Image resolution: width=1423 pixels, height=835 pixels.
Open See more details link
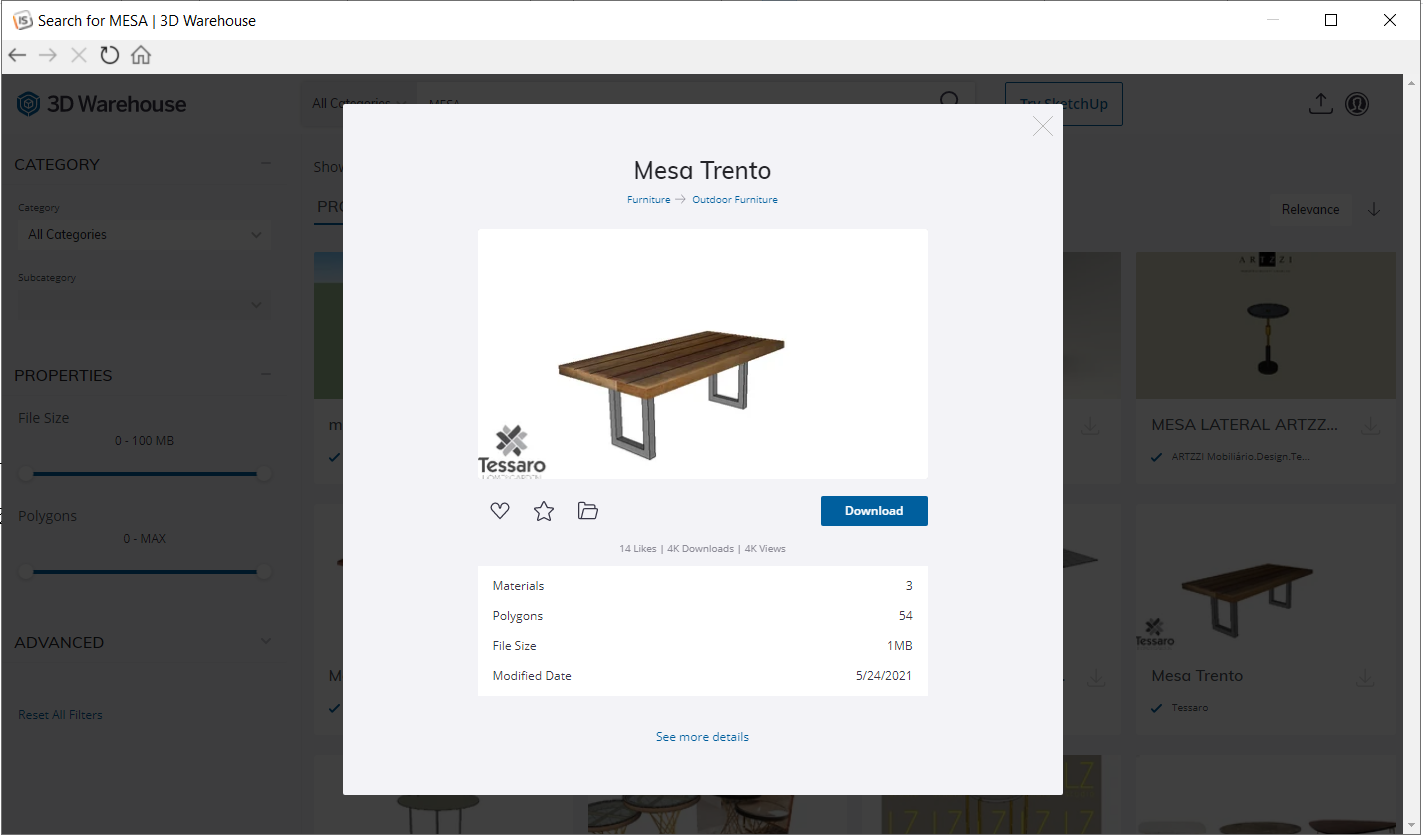[702, 737]
